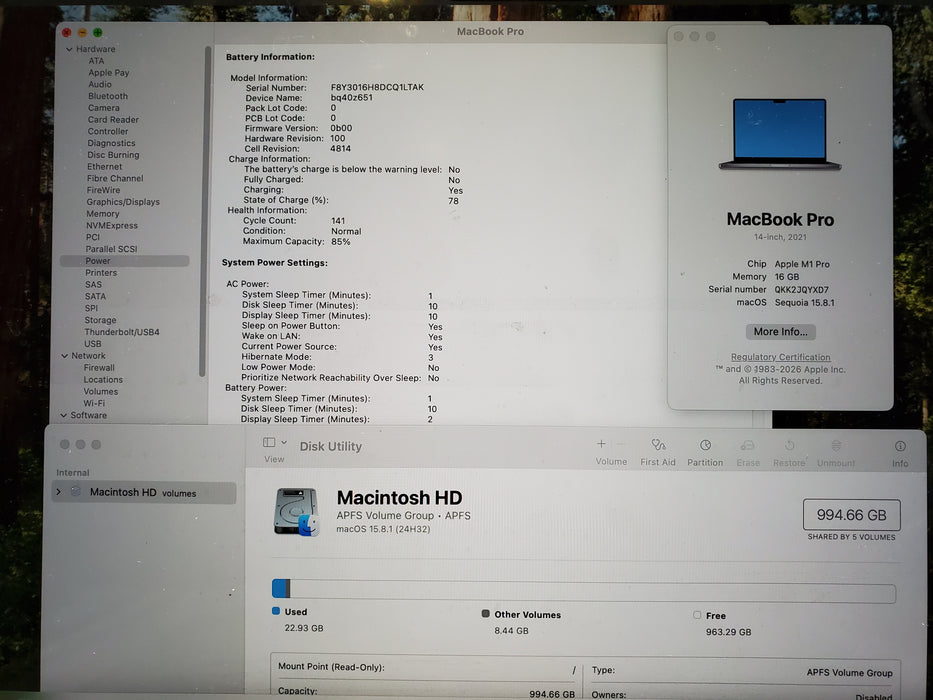Click the Macintosh HD drive icon
Screen dimensions: 933x700
296,512
